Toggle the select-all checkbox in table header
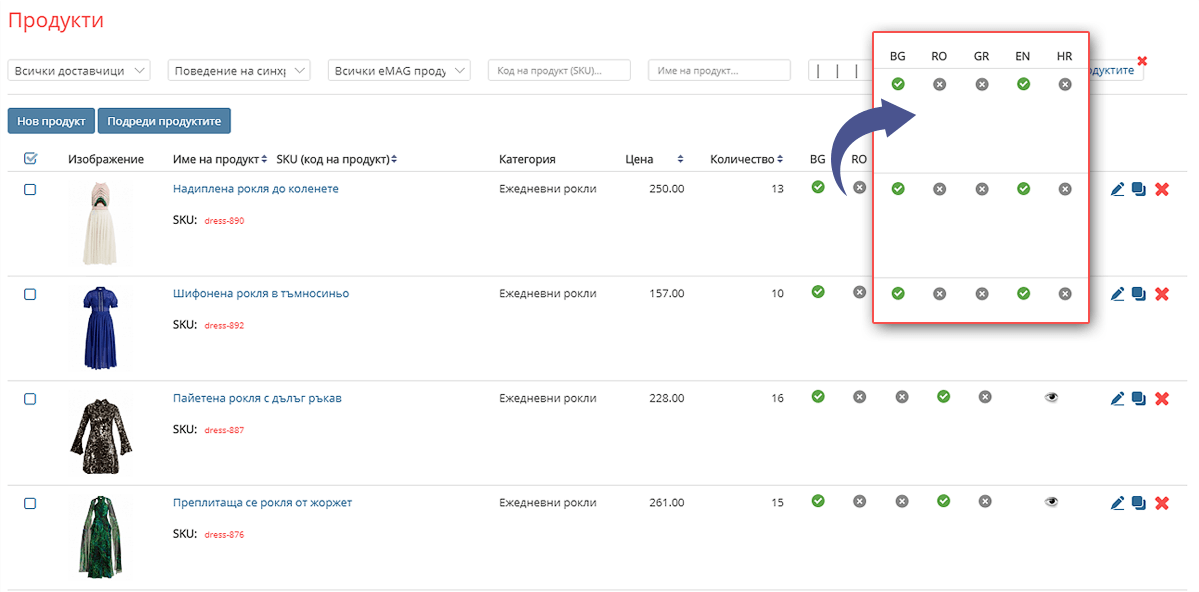Image resolution: width=1199 pixels, height=592 pixels. (30, 158)
